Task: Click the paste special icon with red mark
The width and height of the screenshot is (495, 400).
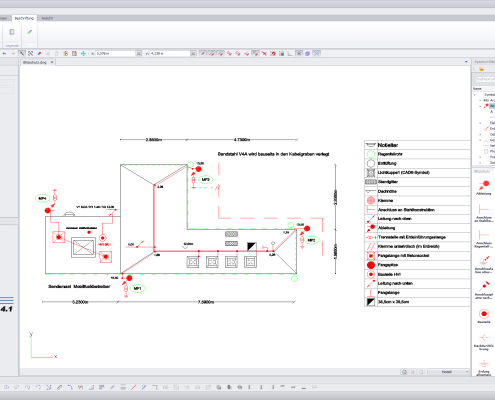Action: click(x=74, y=53)
